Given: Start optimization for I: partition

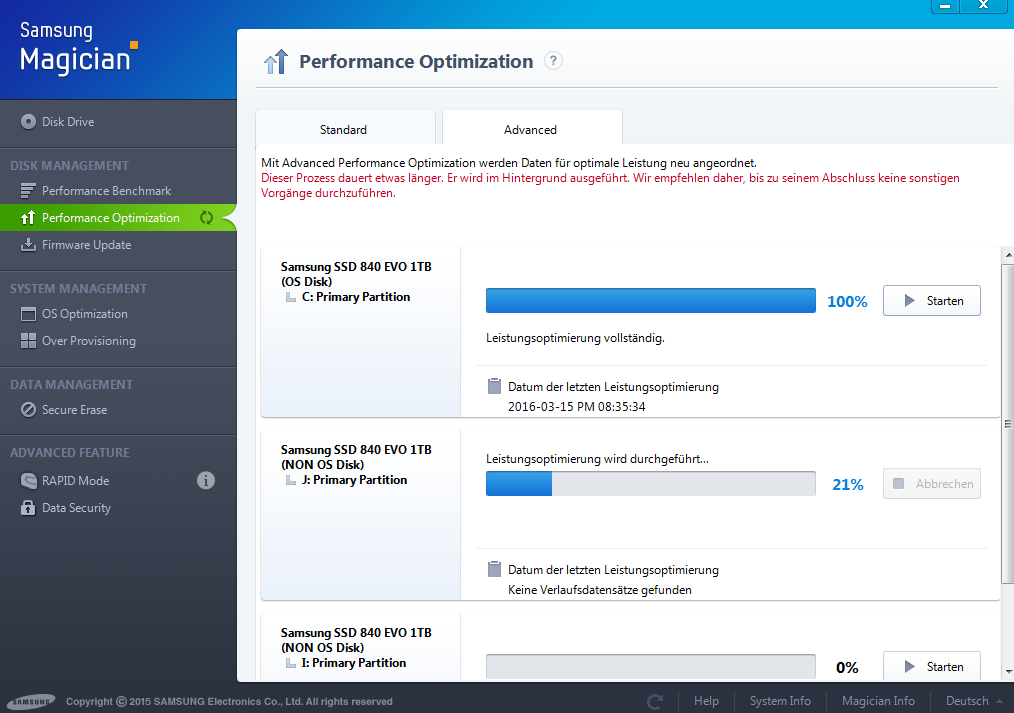Looking at the screenshot, I should (x=931, y=667).
